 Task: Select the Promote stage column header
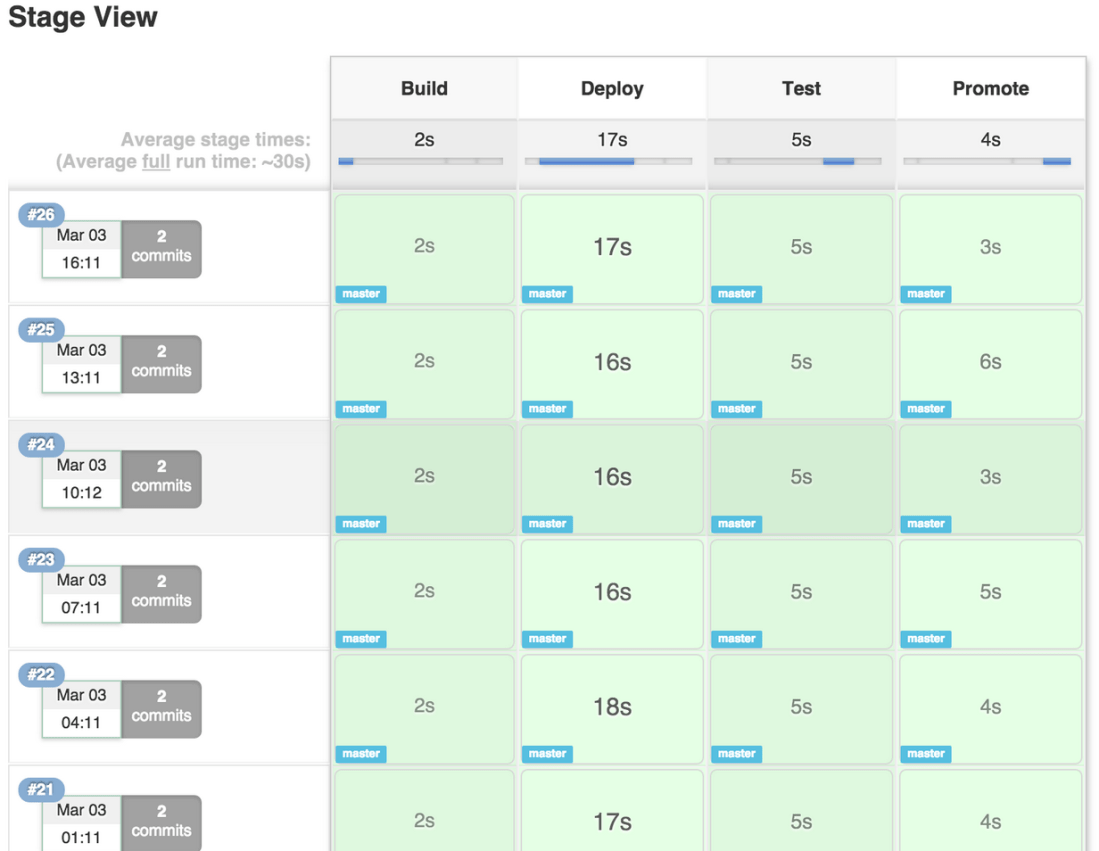click(990, 88)
